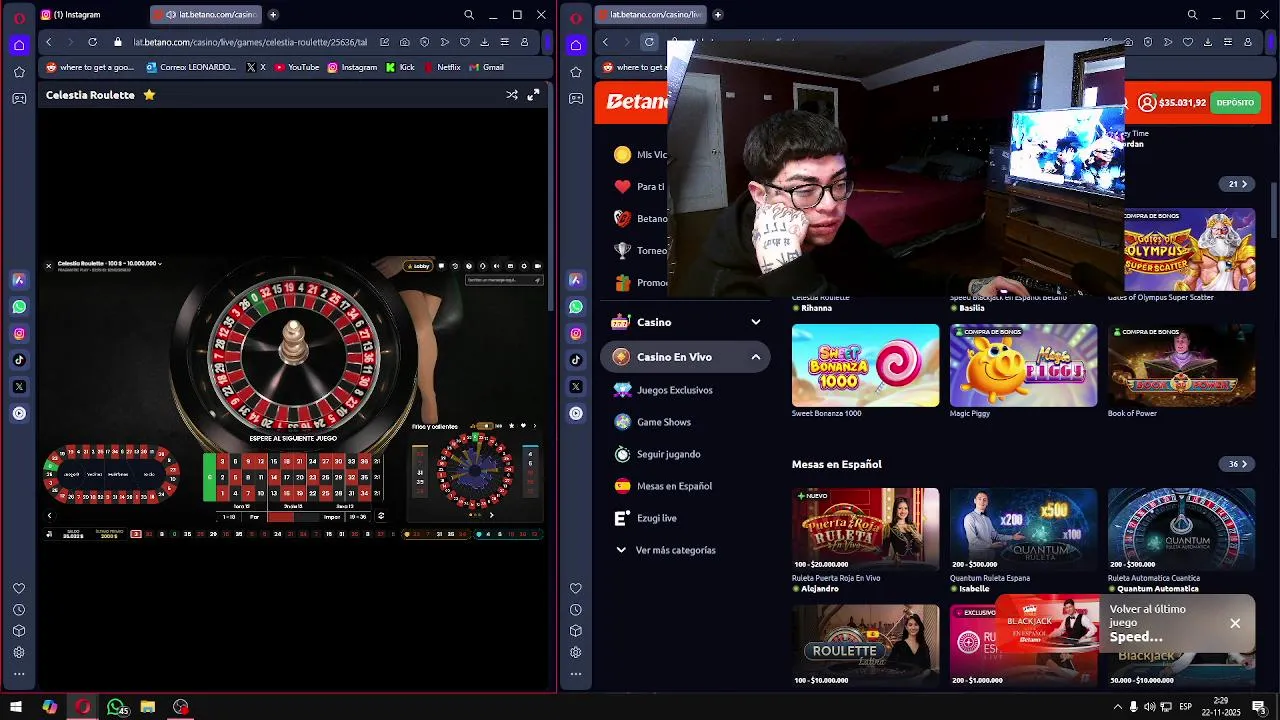Viewport: 1280px width, 720px height.
Task: Open Opera sidebar GX Corner gamepad in left window
Action: point(19,98)
